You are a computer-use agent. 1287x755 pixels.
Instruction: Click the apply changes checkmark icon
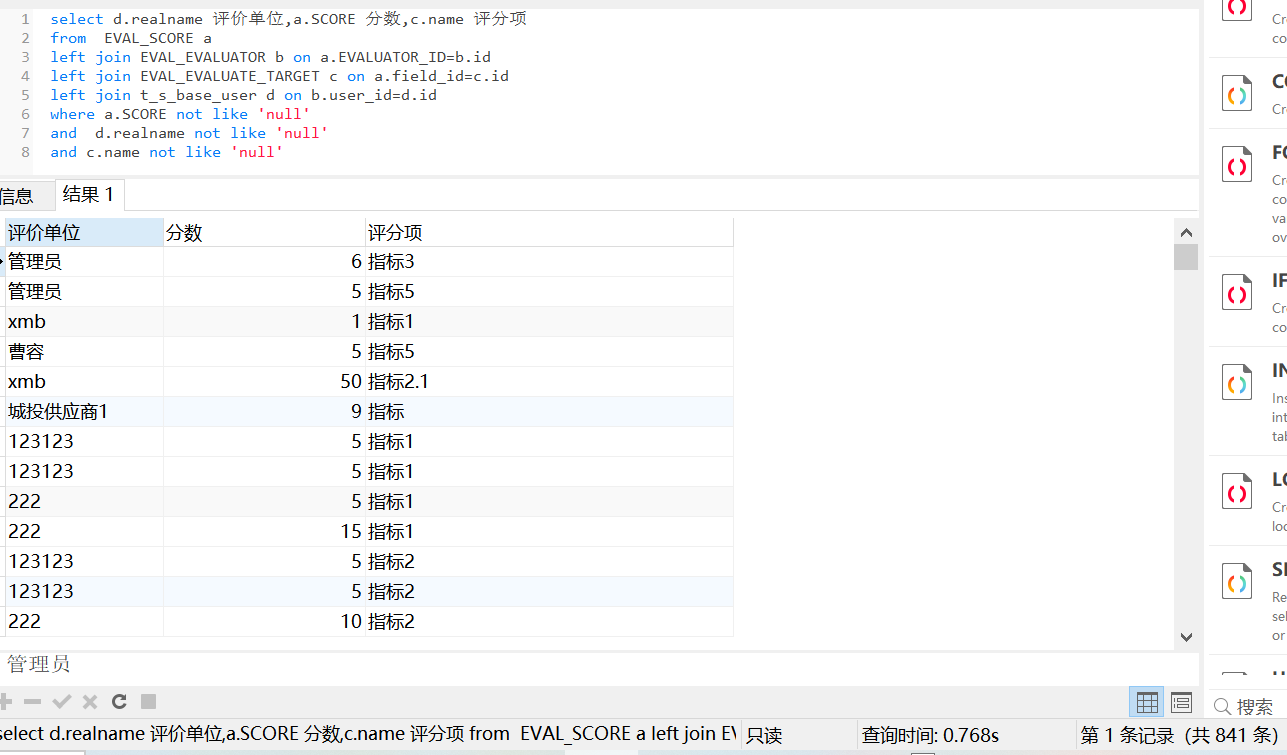tap(62, 702)
